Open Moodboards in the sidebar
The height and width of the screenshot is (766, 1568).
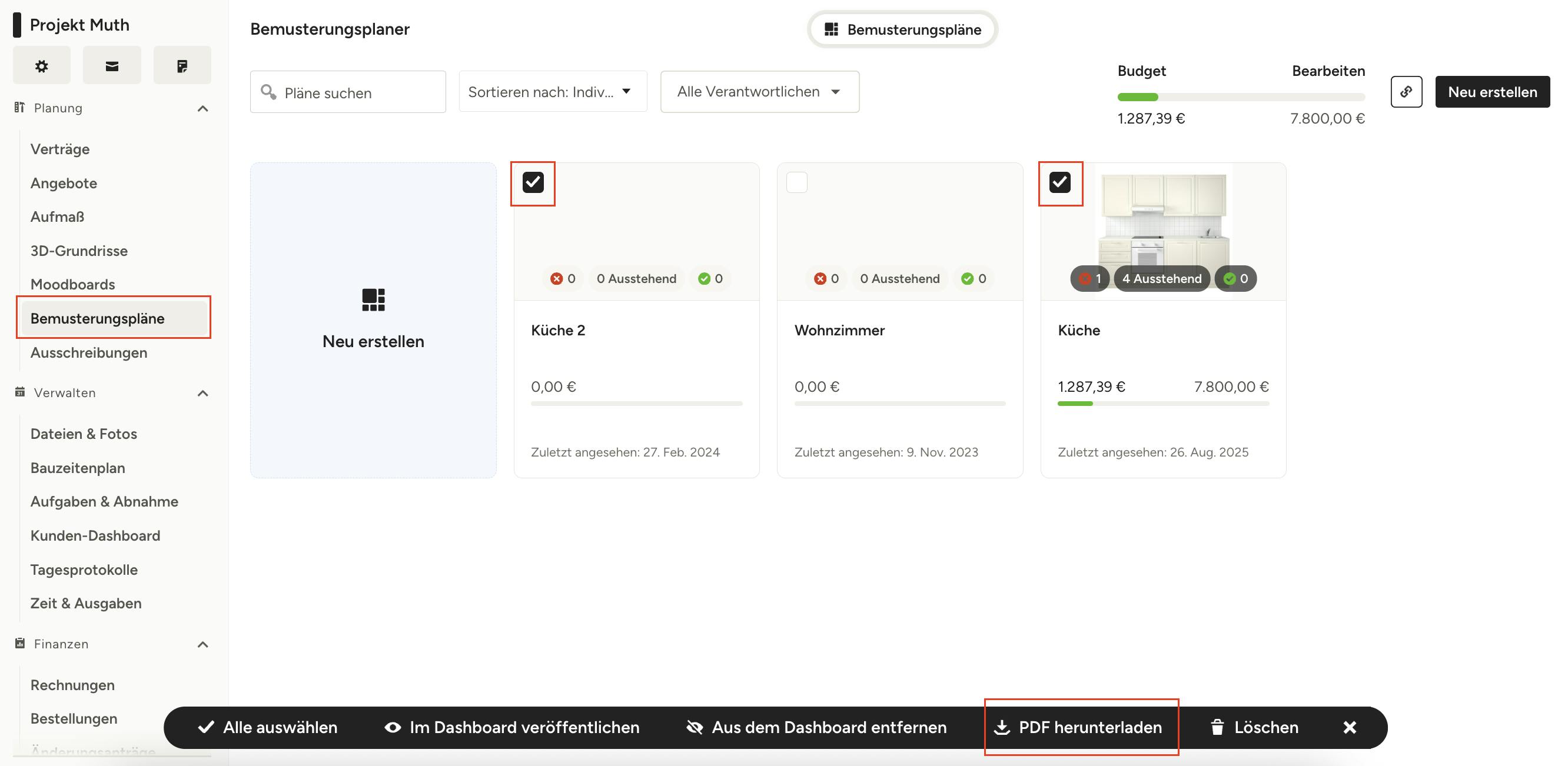[x=72, y=284]
